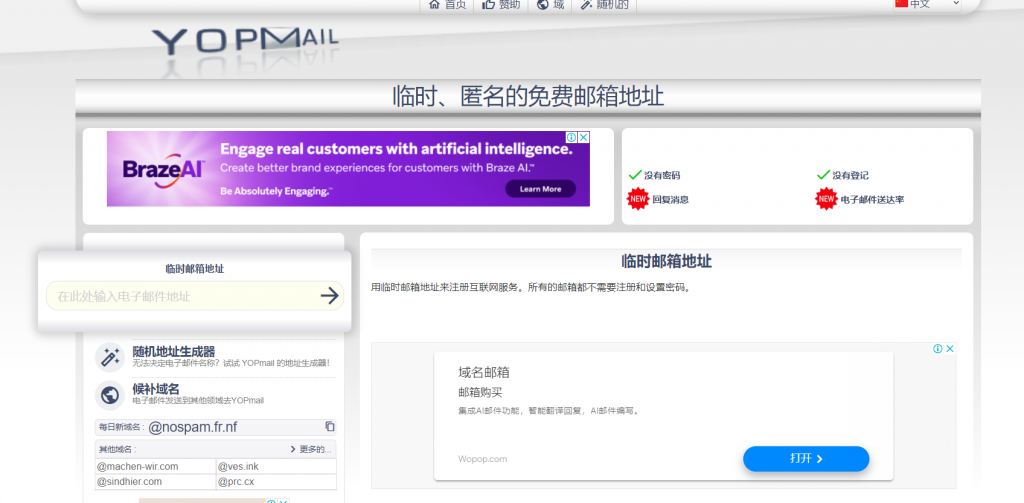Click the globe icon for alternate domains
The image size is (1024, 503).
coord(109,394)
